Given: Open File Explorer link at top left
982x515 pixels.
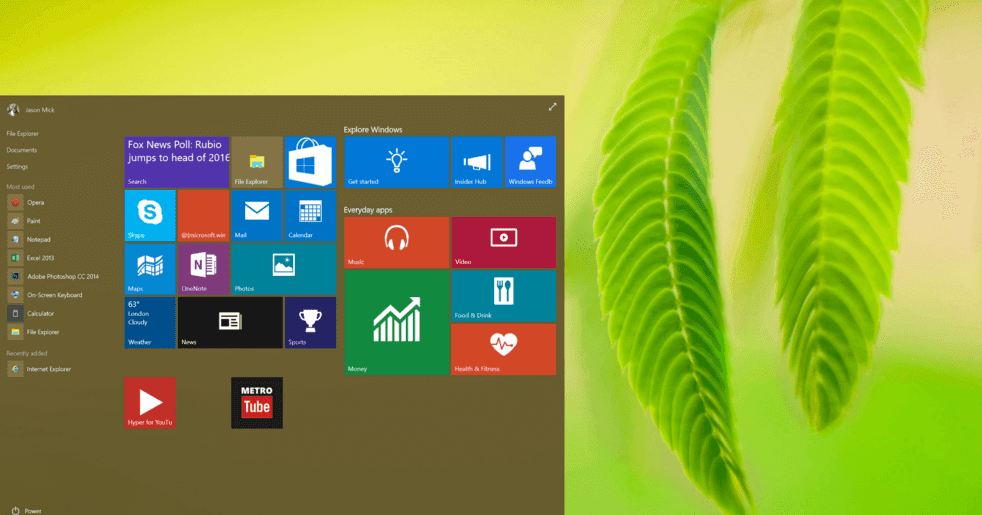Looking at the screenshot, I should point(23,133).
